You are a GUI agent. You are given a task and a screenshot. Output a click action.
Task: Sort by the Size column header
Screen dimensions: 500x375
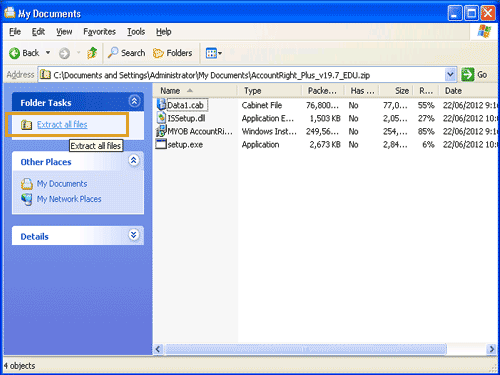point(397,91)
